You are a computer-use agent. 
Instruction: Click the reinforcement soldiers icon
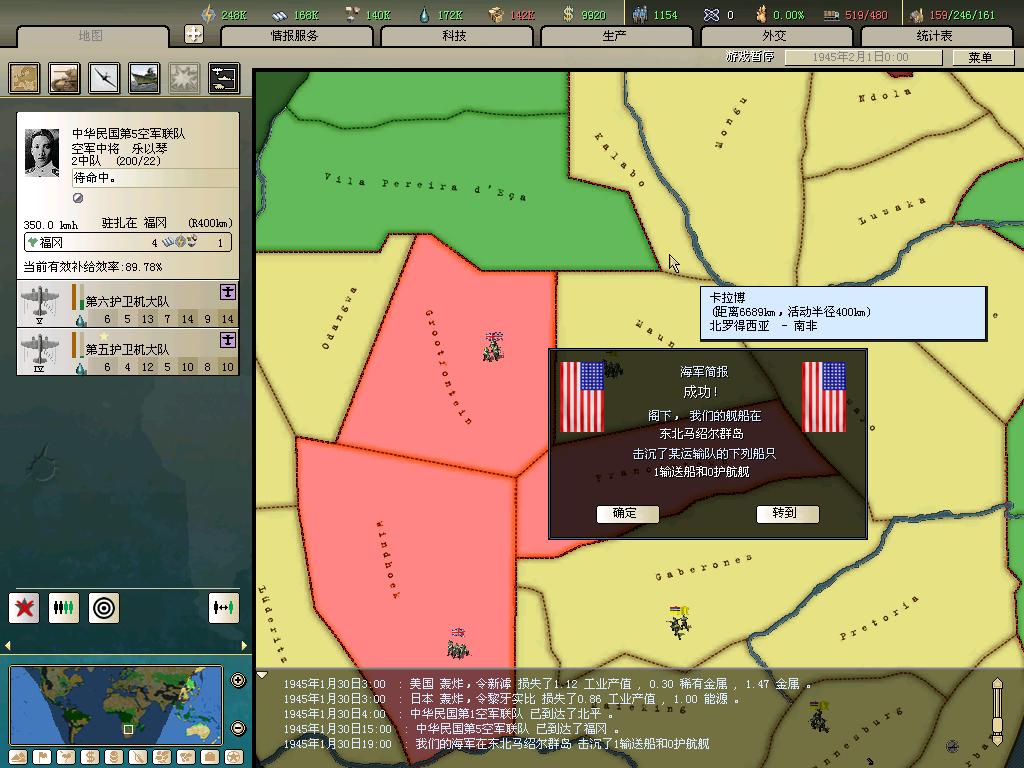[64, 608]
